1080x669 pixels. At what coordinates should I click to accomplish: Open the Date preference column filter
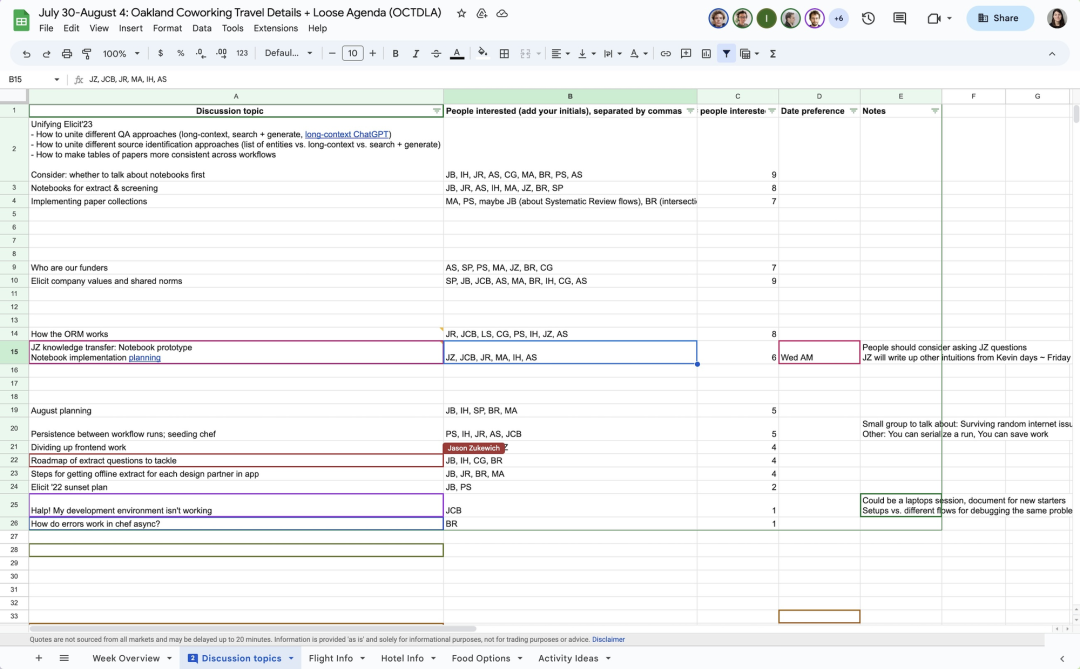[853, 111]
